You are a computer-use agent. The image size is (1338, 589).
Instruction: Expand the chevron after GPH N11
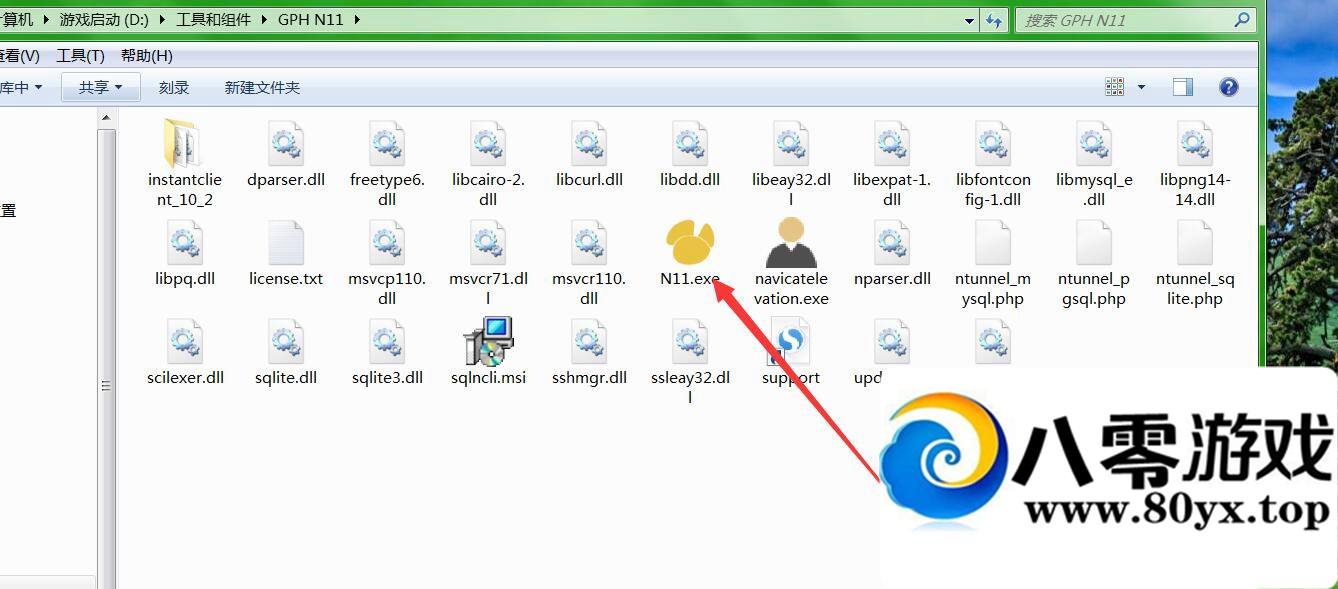pos(356,19)
